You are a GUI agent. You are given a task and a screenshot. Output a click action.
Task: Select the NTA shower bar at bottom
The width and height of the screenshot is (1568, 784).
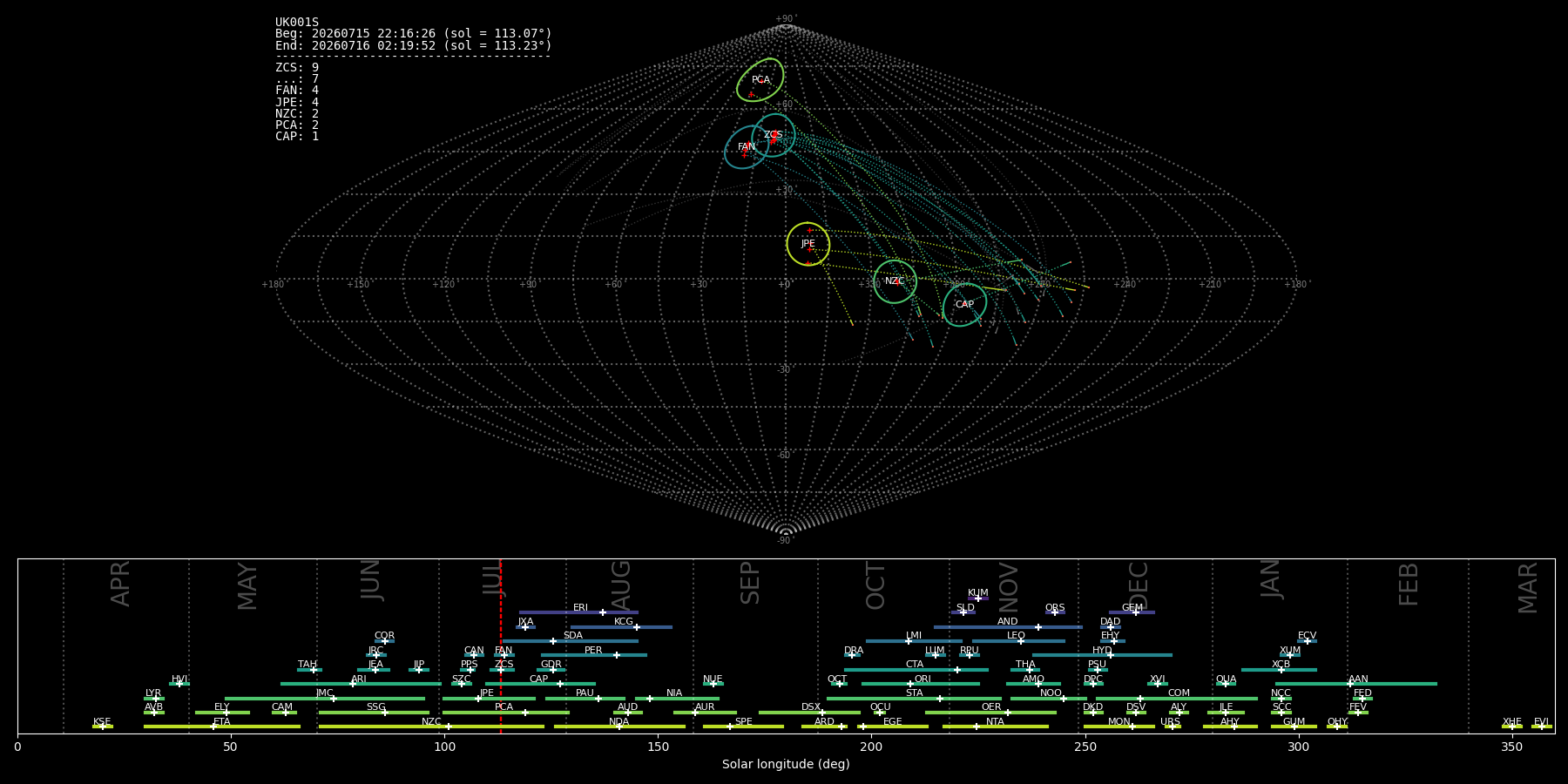tap(996, 727)
